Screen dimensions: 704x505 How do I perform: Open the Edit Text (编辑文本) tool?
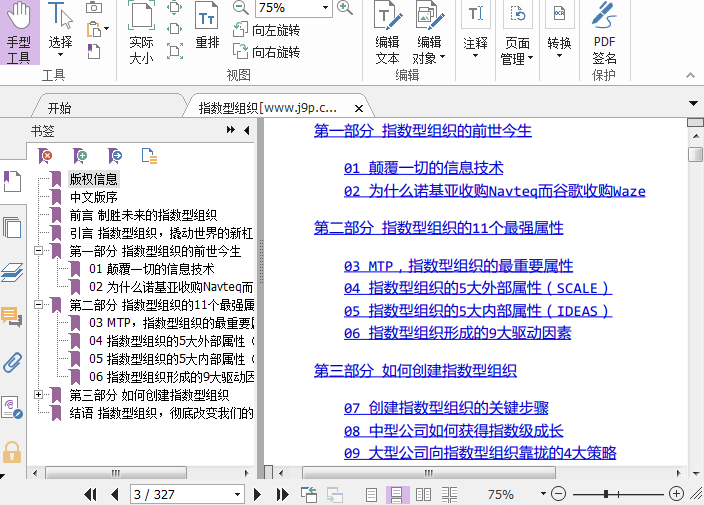point(387,33)
